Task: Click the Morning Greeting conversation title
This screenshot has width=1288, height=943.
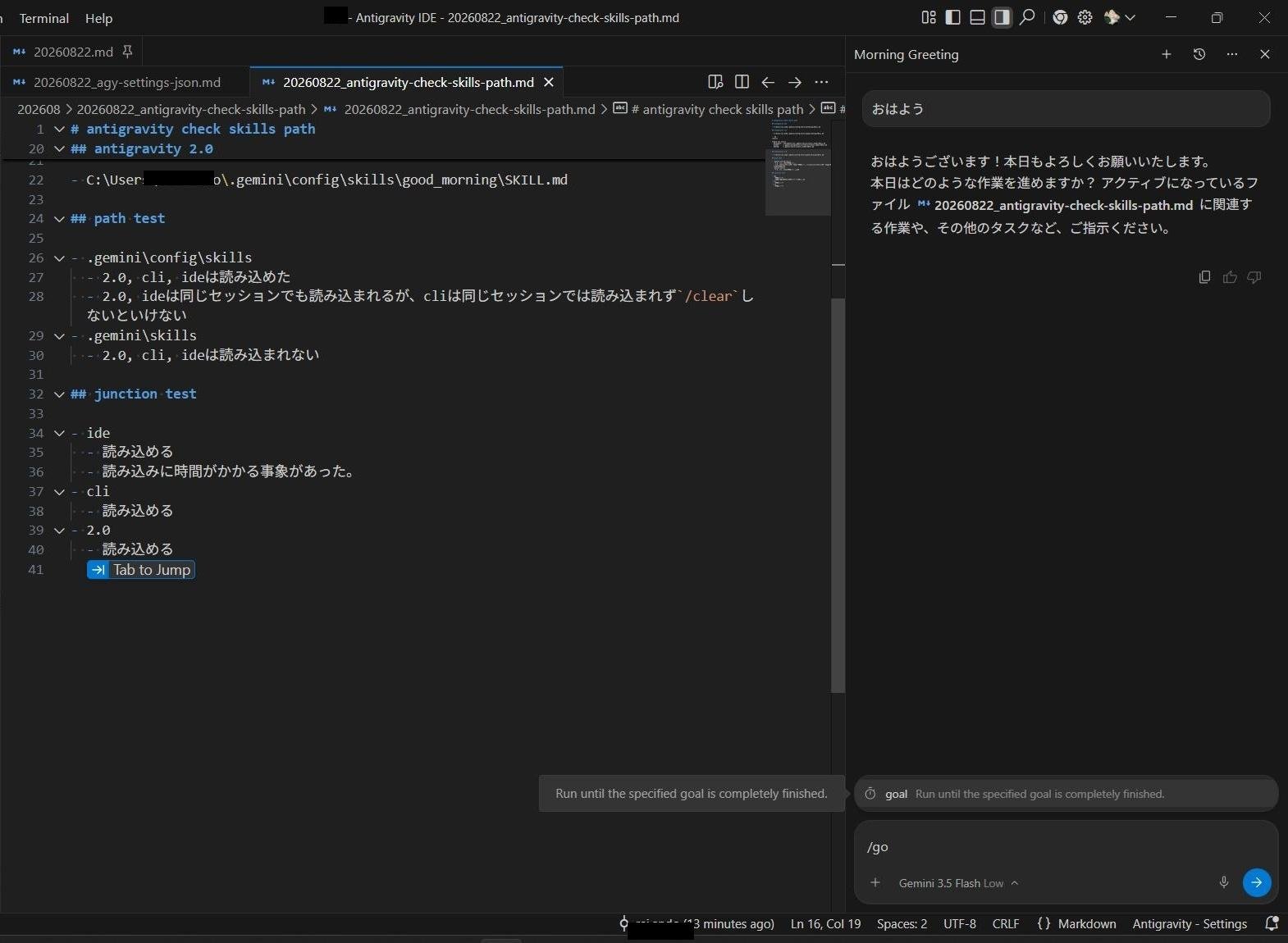Action: [x=906, y=54]
